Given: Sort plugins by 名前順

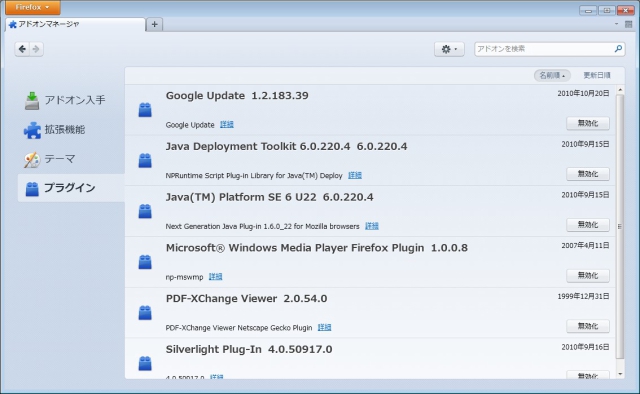Looking at the screenshot, I should pyautogui.click(x=552, y=76).
